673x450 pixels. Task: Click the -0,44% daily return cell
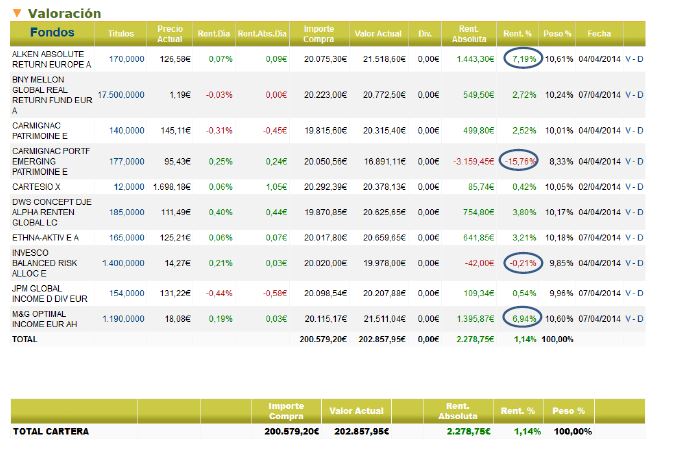[219, 293]
